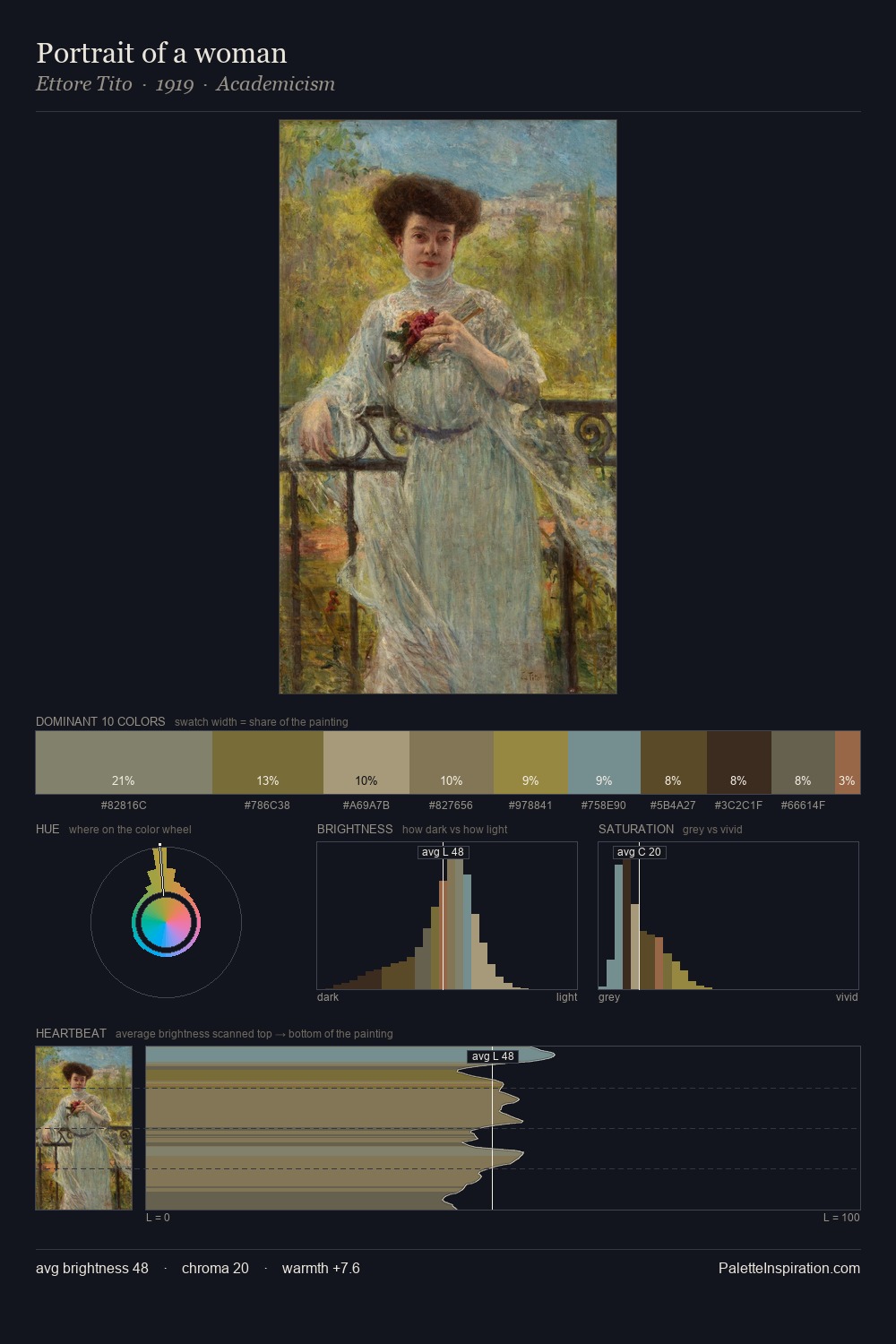Click the 'BRIGHTNESS' section heading
Screen dimensions: 896x1344
pos(355,829)
